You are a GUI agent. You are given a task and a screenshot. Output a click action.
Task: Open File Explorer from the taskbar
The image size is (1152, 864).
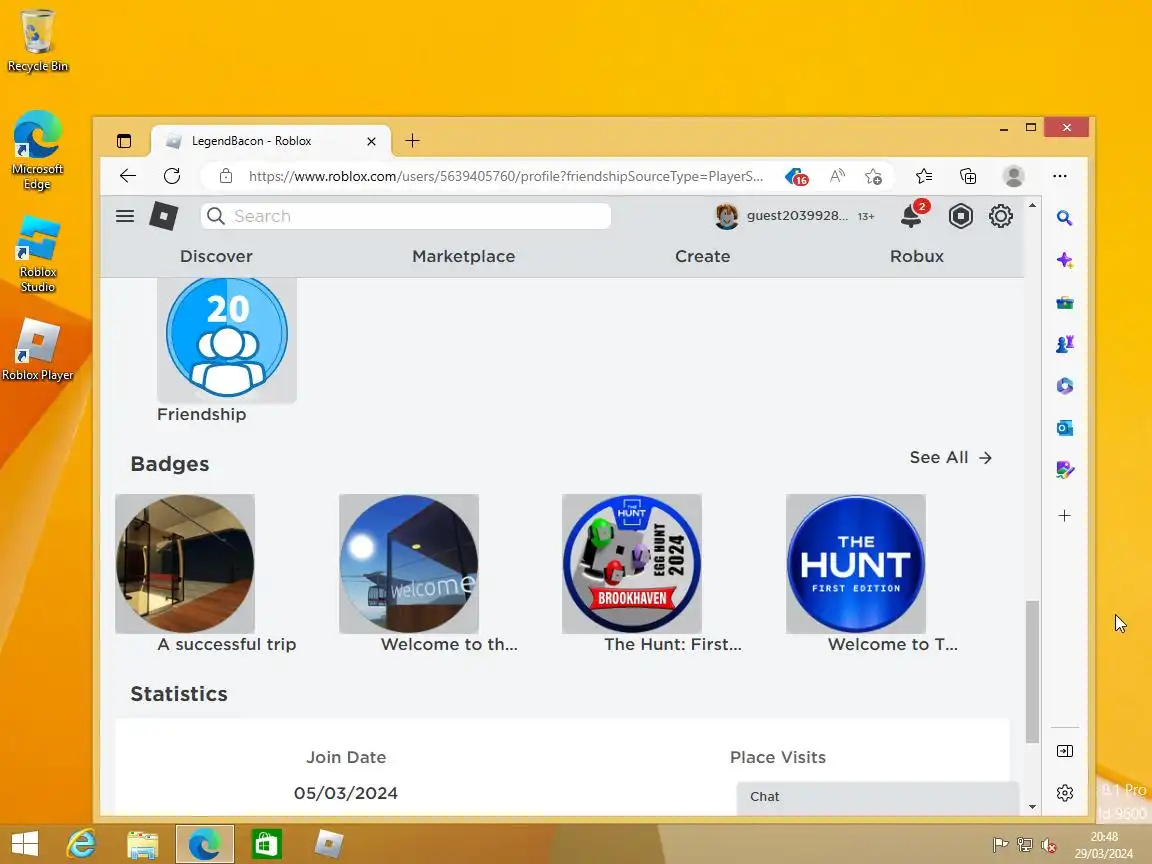coord(143,844)
